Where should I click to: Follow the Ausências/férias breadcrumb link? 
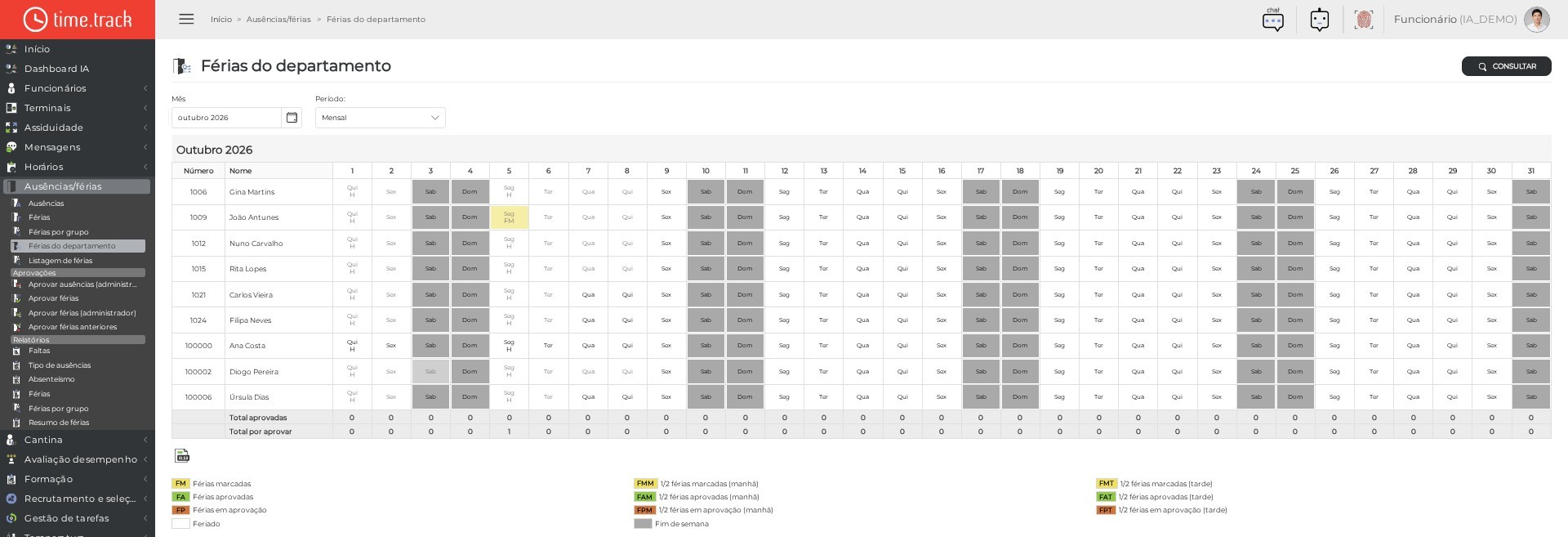278,20
